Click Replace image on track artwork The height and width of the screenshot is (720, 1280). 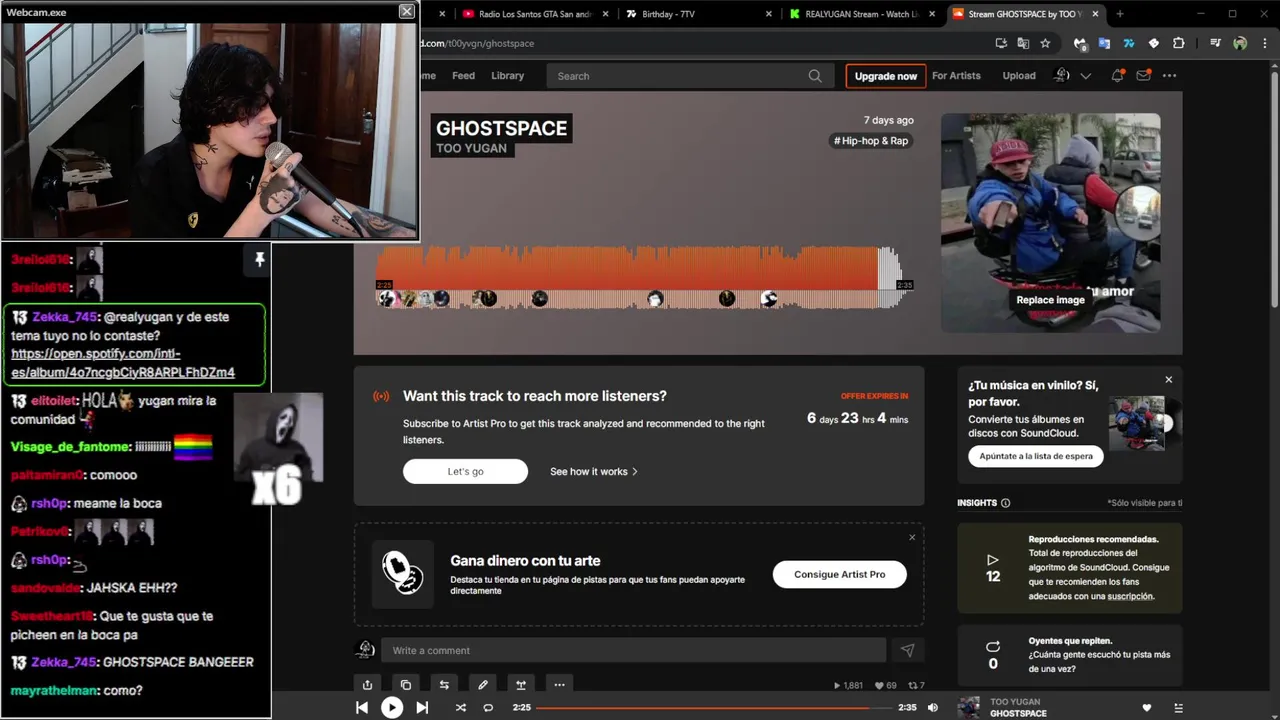(1050, 300)
